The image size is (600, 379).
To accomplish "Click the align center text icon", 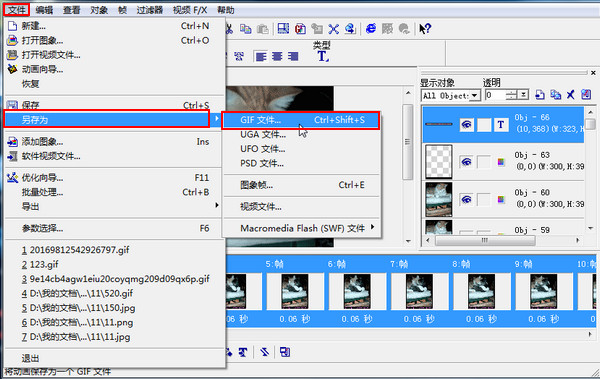I will click(x=277, y=57).
